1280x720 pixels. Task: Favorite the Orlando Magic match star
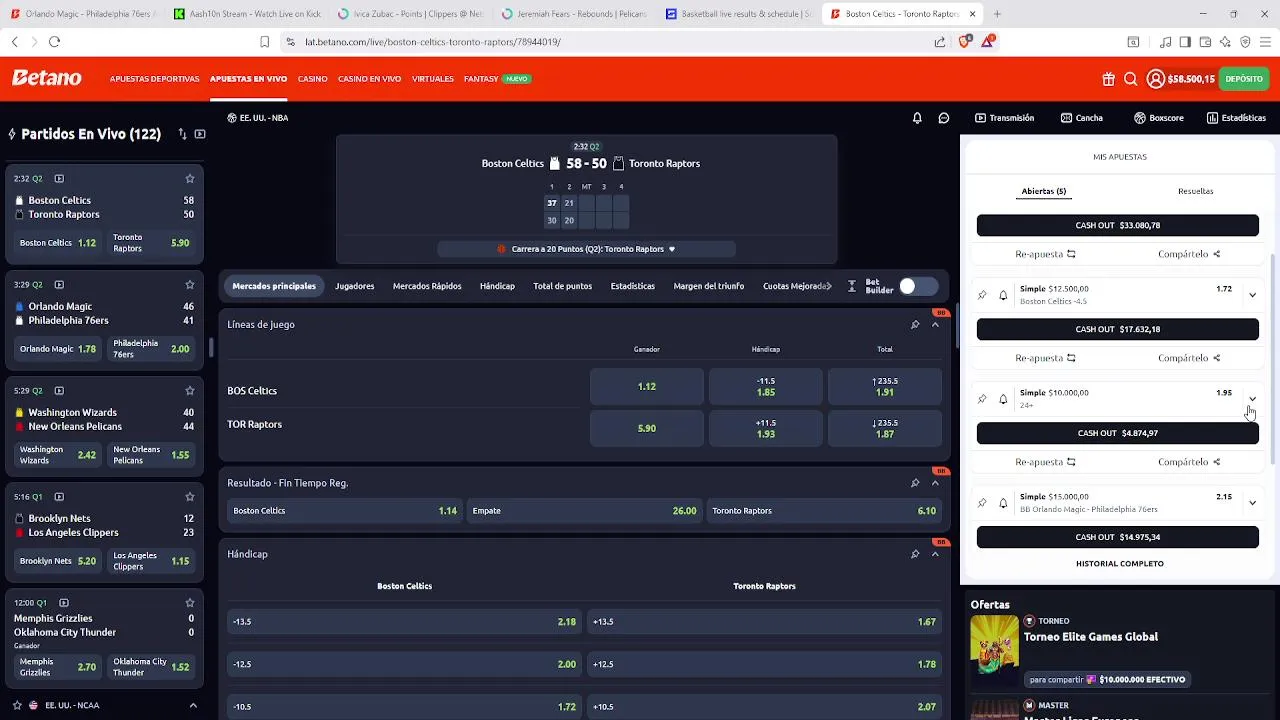point(189,285)
